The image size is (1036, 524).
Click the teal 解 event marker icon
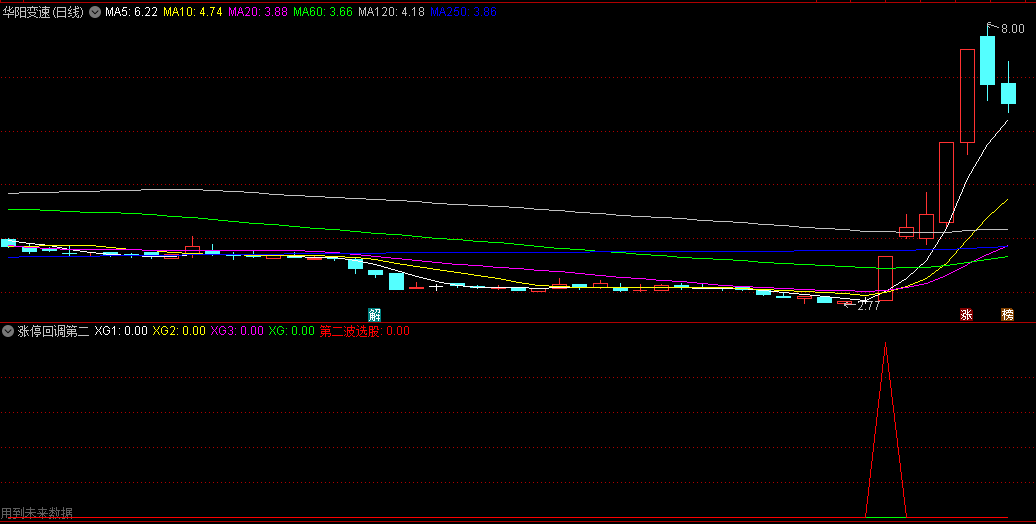coord(374,314)
